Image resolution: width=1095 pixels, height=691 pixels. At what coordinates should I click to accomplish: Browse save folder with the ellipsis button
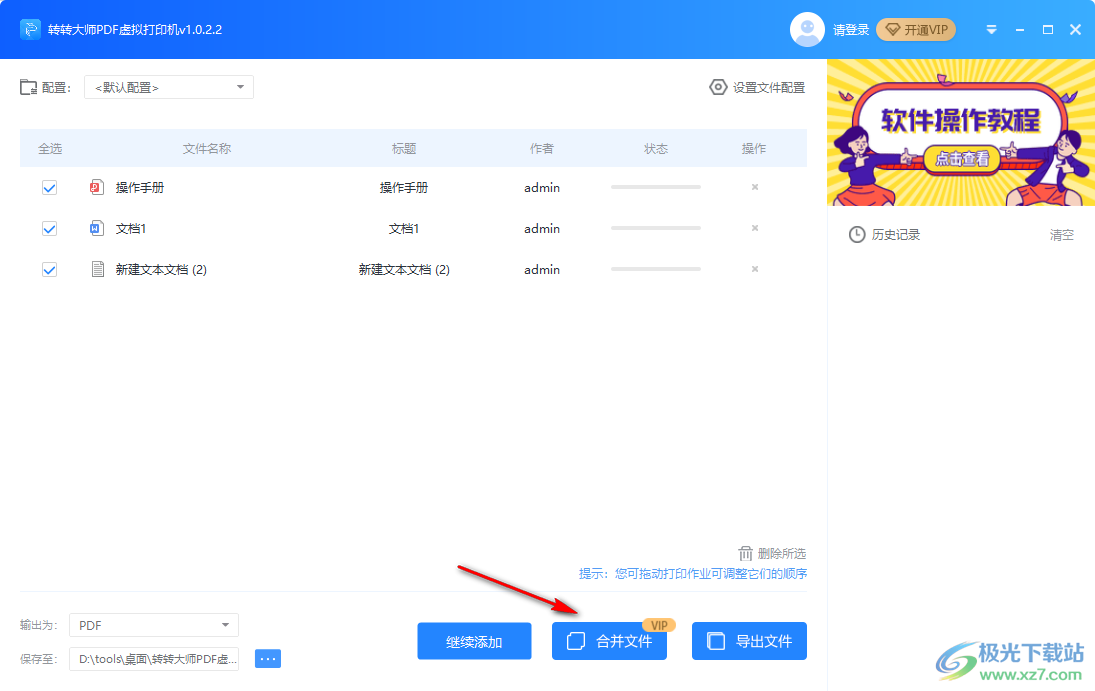(x=268, y=659)
